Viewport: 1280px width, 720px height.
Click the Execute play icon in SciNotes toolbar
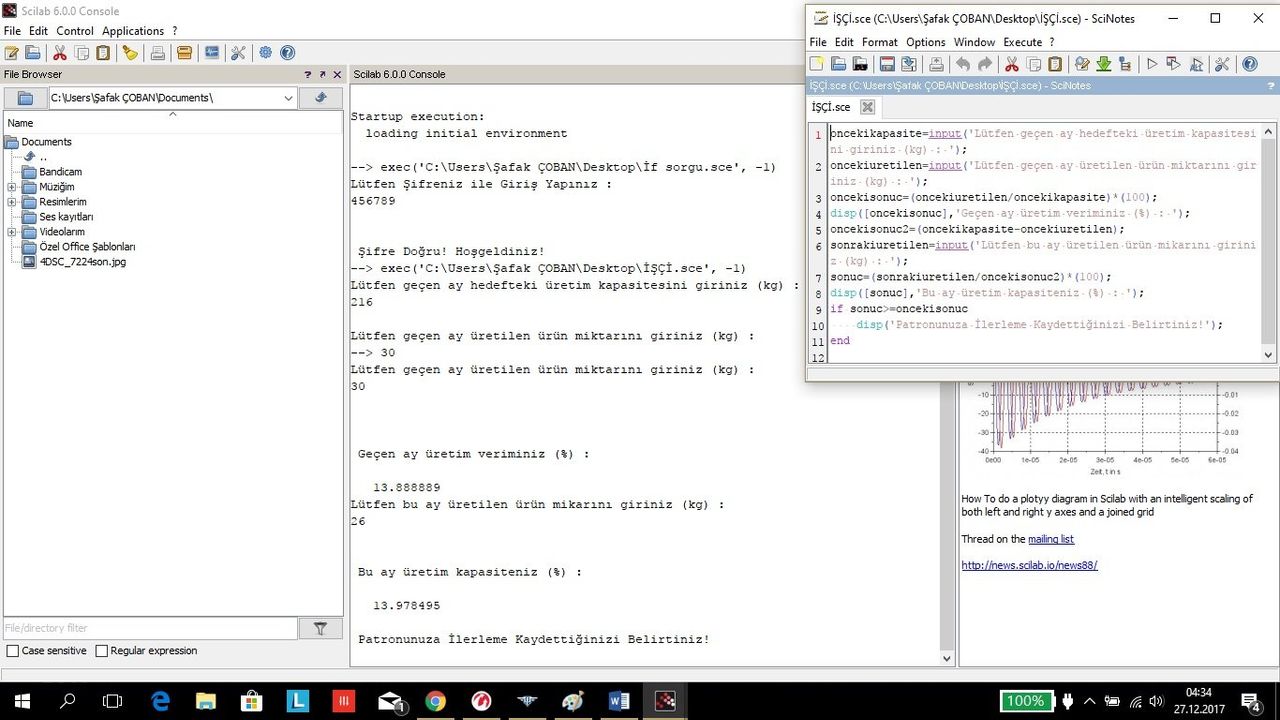pyautogui.click(x=1152, y=64)
